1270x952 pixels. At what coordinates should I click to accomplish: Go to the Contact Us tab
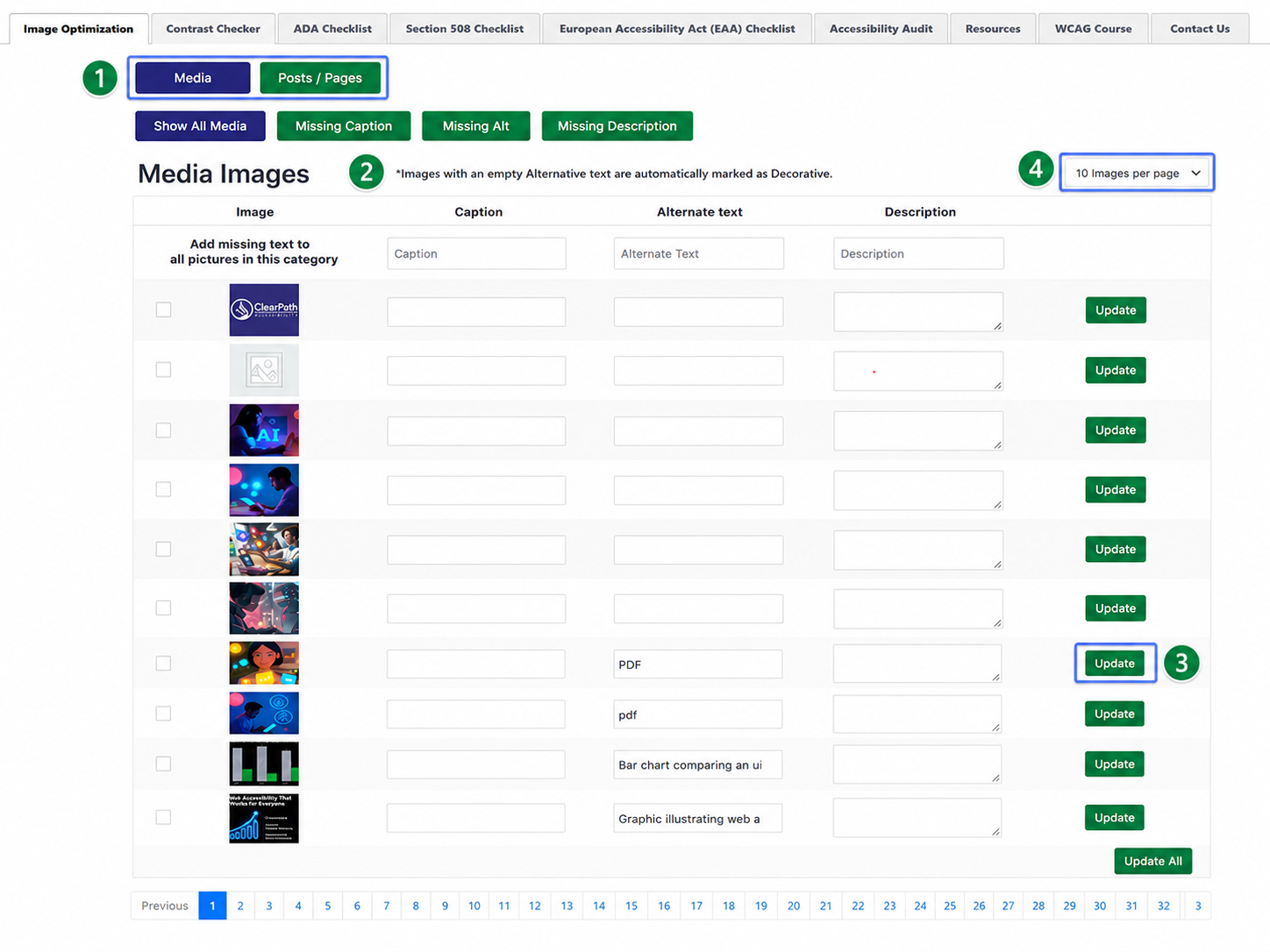pos(1200,29)
